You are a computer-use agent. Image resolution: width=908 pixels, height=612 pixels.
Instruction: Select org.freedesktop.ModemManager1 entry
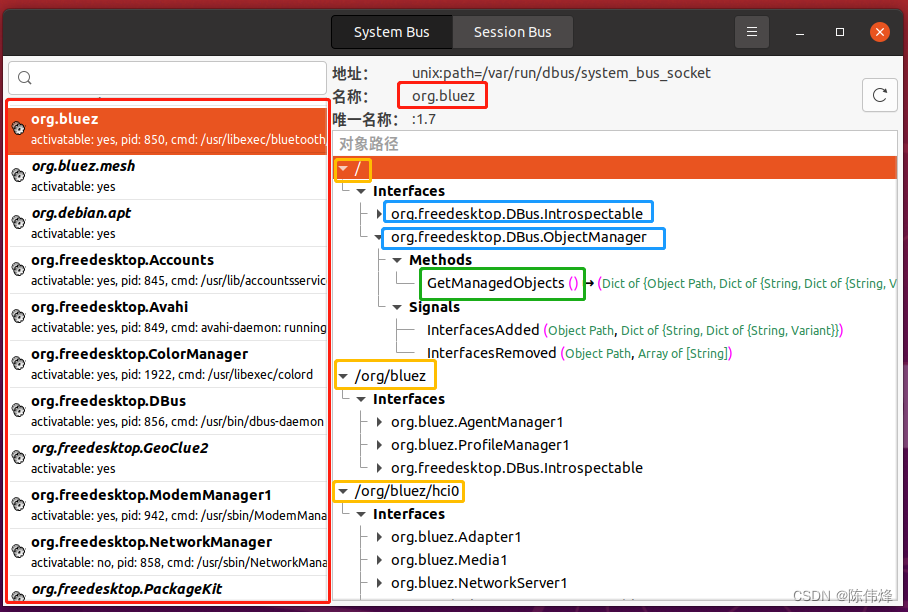(x=169, y=505)
